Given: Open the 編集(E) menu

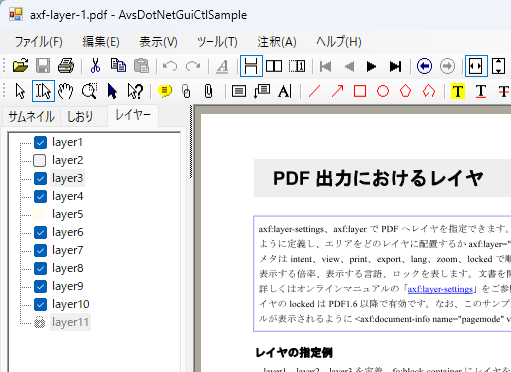Looking at the screenshot, I should [x=101, y=42].
